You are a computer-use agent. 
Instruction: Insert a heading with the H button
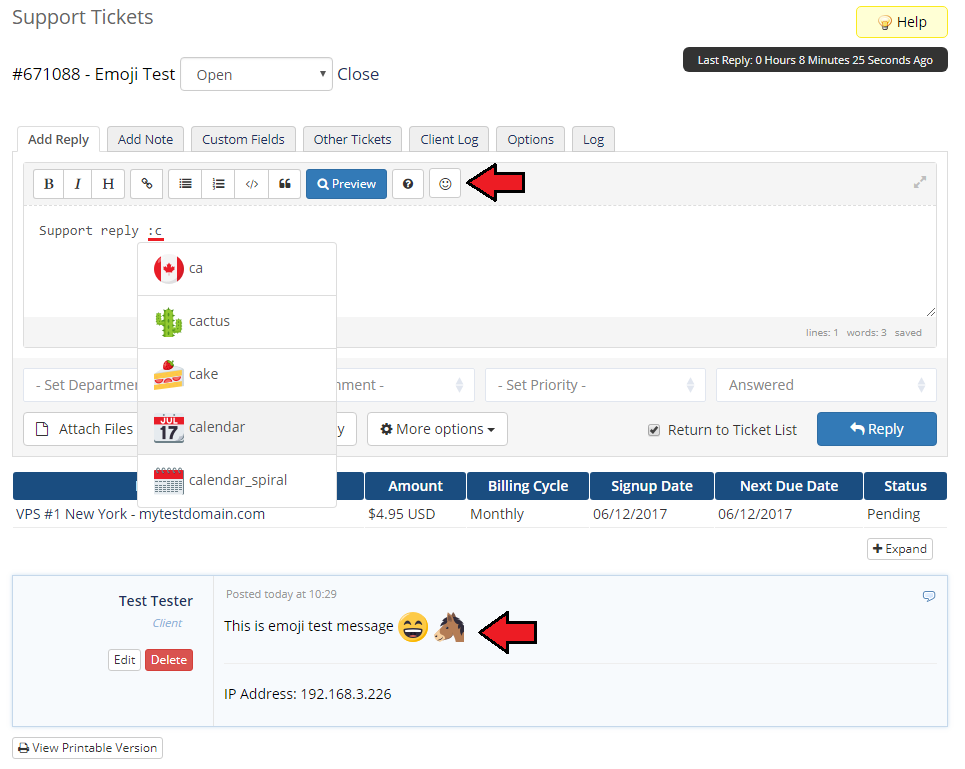tap(108, 184)
